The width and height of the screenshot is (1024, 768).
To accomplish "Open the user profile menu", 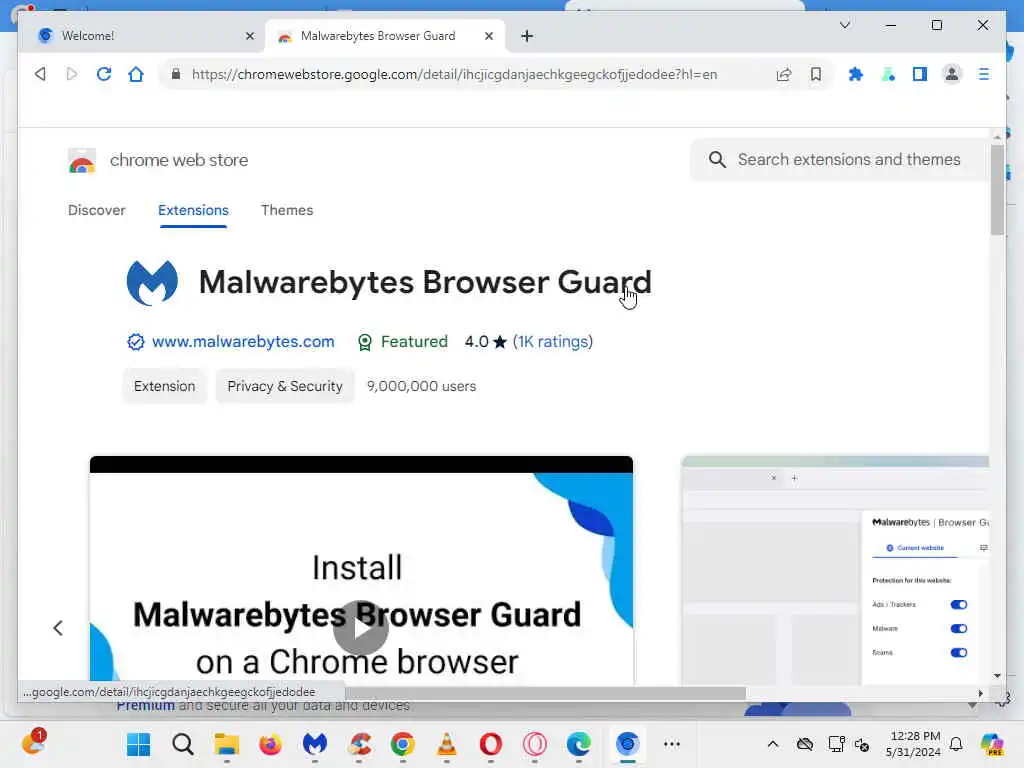I will point(952,74).
